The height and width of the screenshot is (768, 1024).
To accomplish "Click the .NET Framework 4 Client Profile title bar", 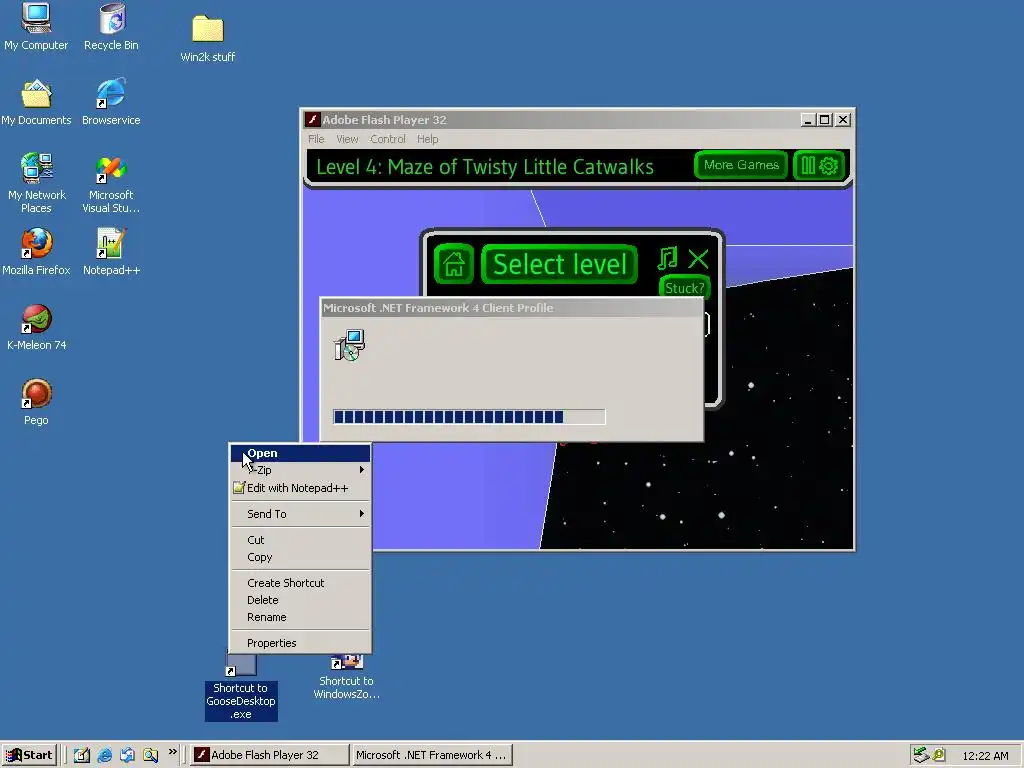I will [511, 308].
